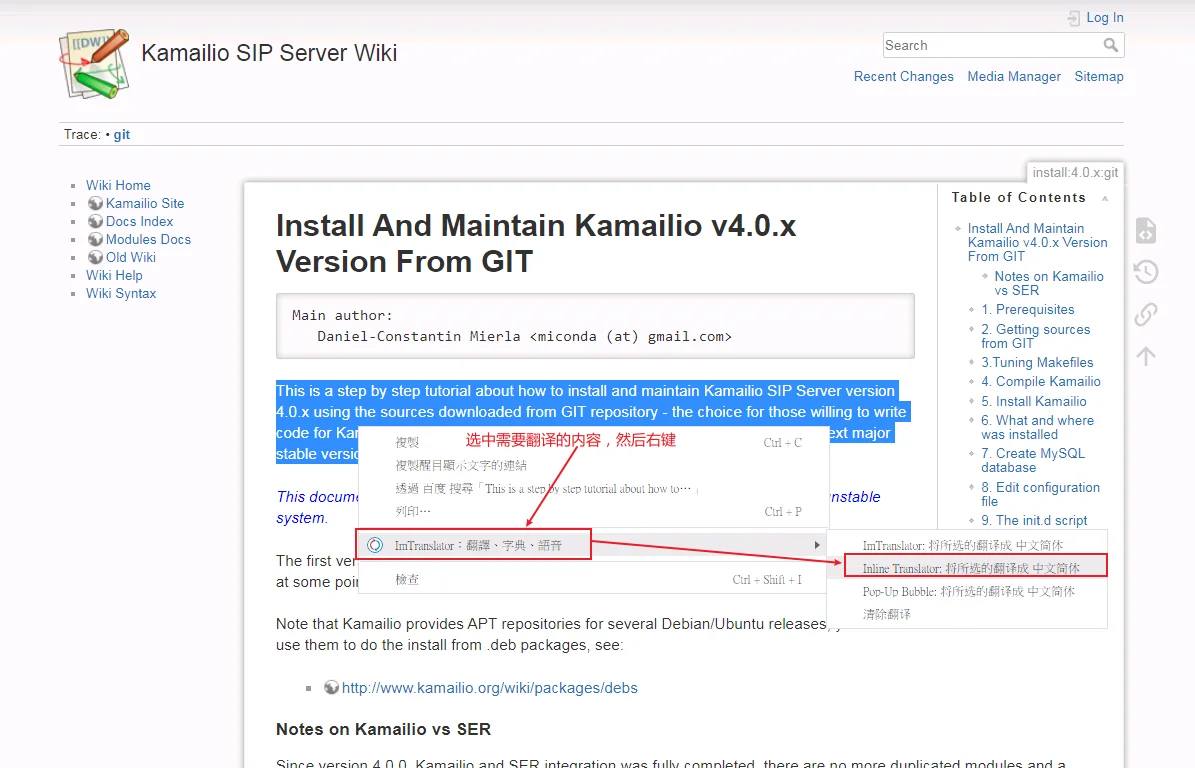The height and width of the screenshot is (768, 1195).
Task: Click the Log In link
Action: [1104, 18]
